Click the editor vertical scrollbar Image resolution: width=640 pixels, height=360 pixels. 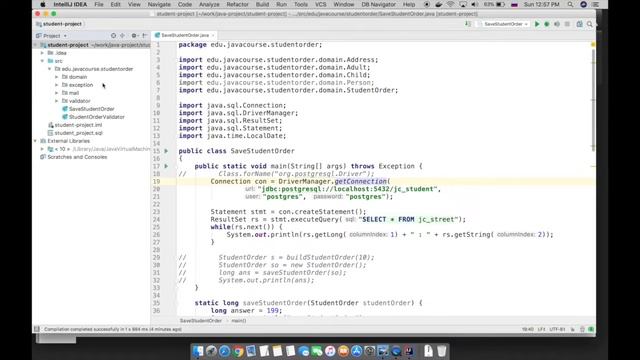(593, 100)
